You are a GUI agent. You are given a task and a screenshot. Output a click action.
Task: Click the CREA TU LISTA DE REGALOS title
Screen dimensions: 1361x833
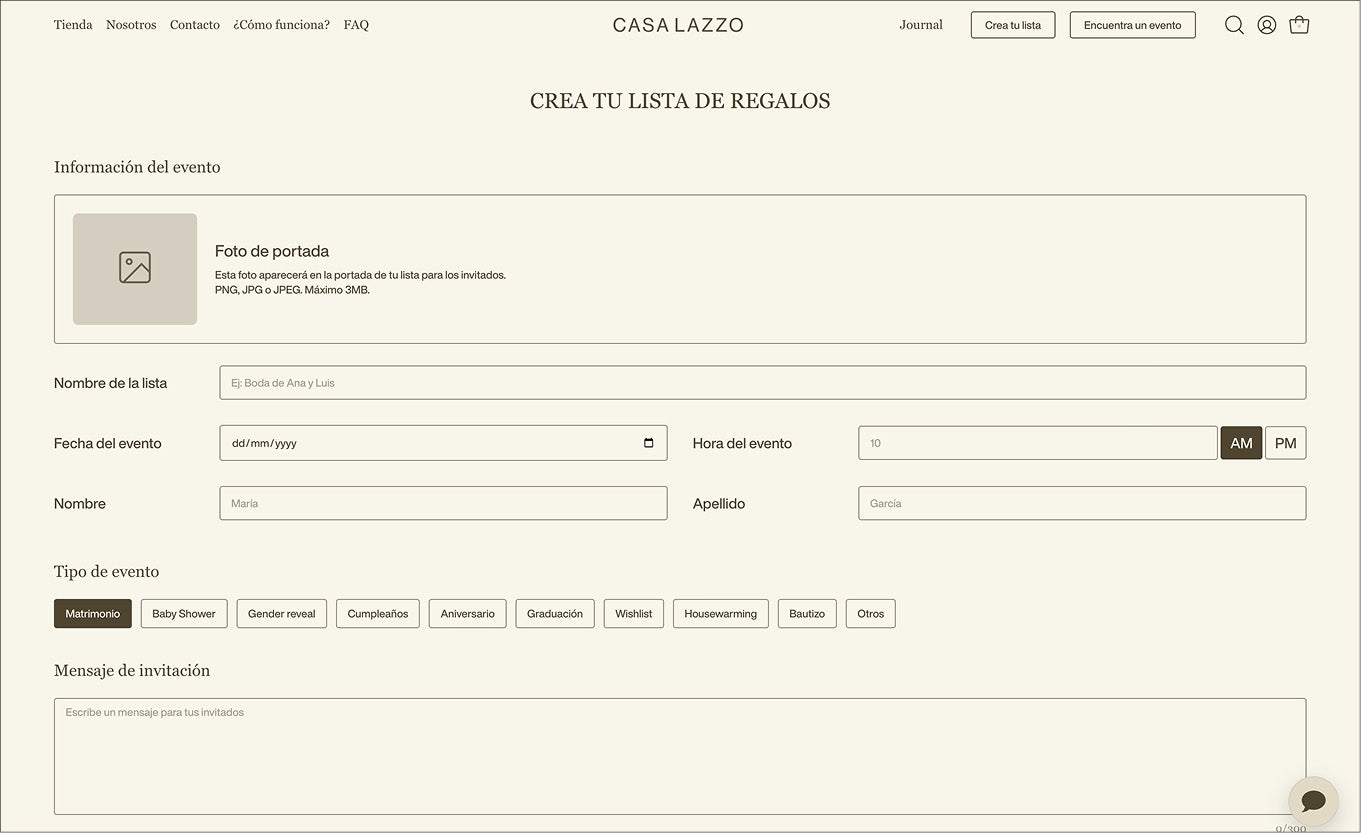click(x=680, y=101)
